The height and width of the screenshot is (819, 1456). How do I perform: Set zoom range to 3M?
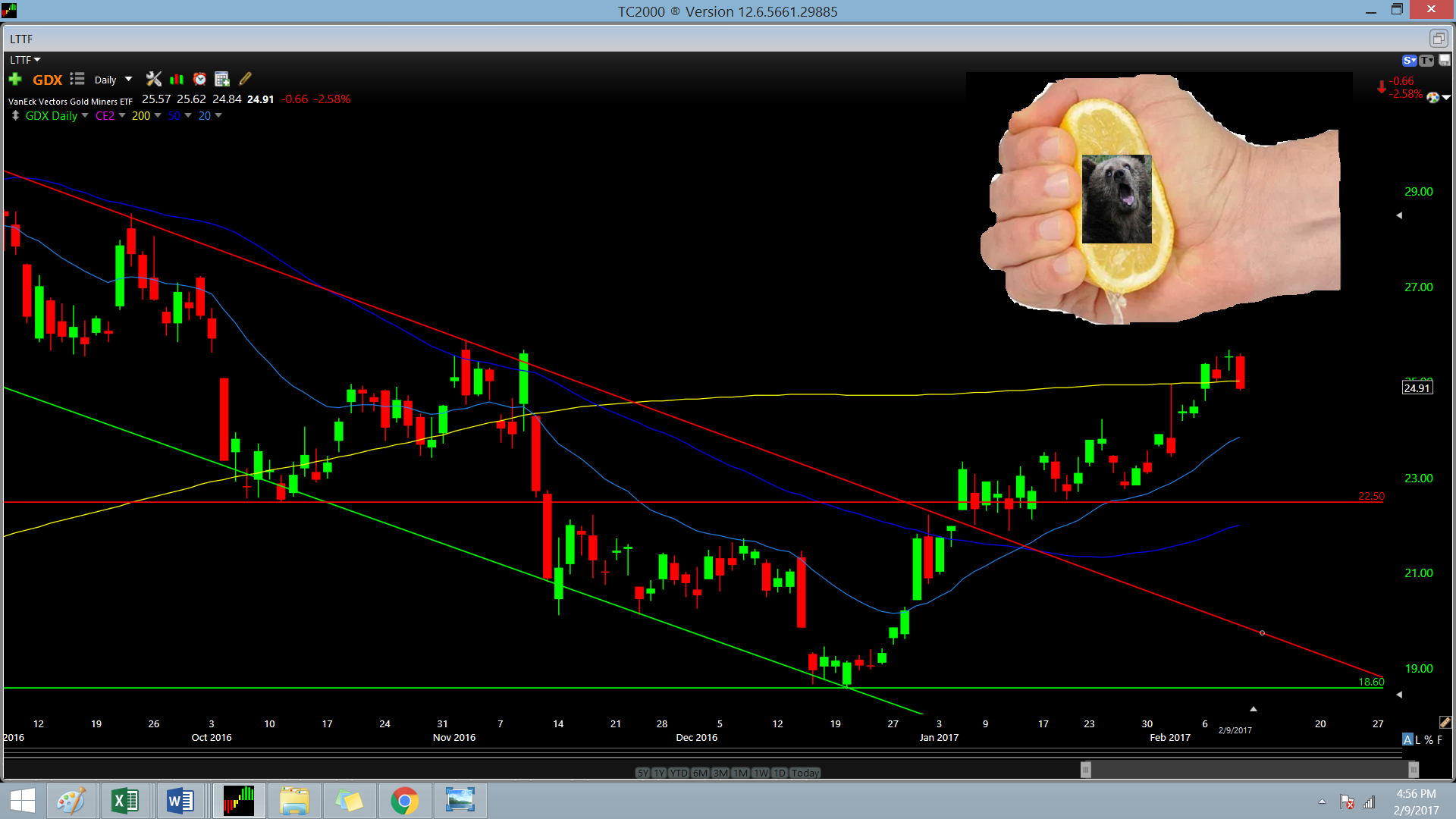pyautogui.click(x=720, y=773)
